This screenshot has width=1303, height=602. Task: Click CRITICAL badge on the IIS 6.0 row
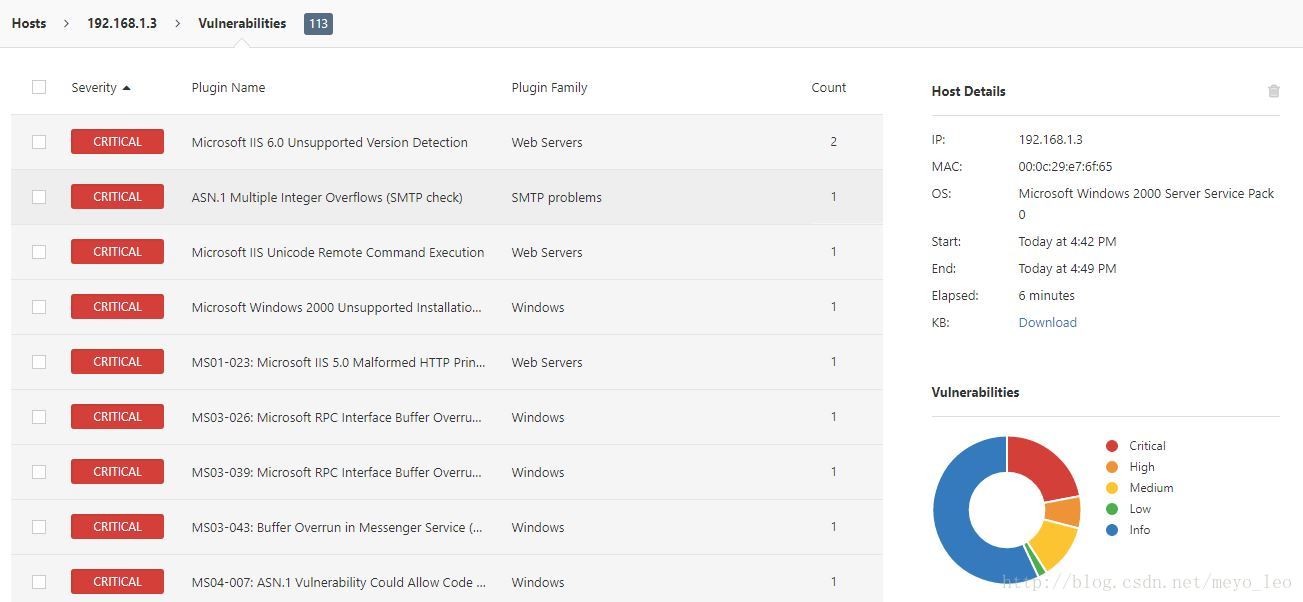point(117,142)
